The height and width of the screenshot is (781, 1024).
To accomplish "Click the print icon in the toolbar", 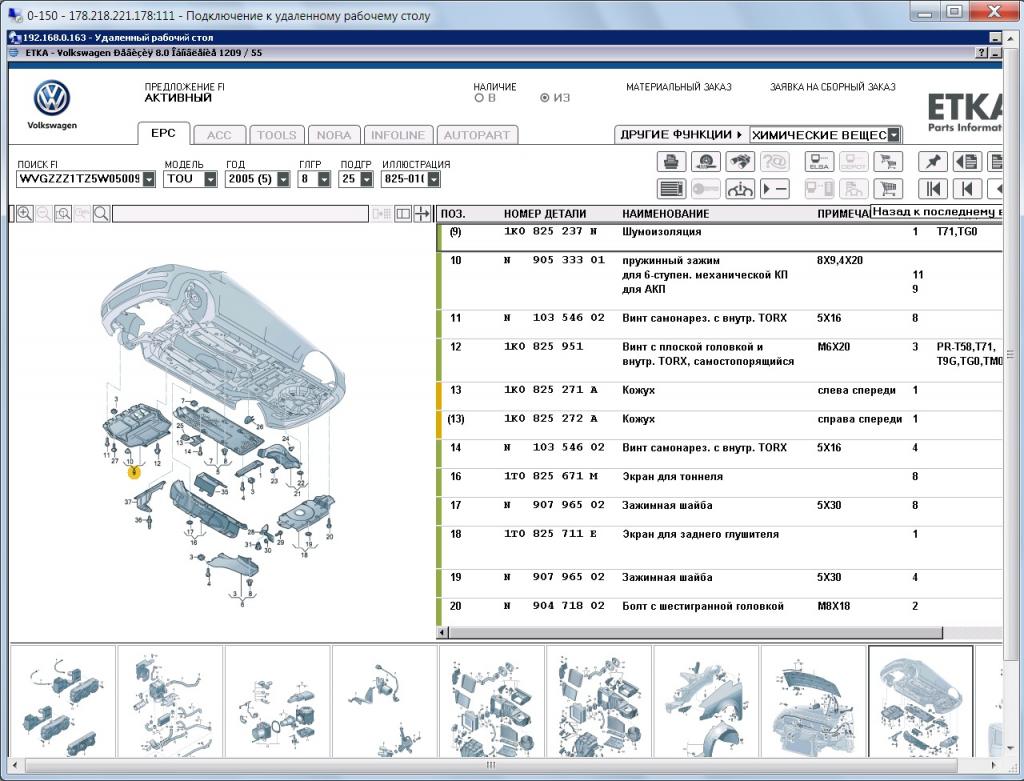I will [x=671, y=161].
